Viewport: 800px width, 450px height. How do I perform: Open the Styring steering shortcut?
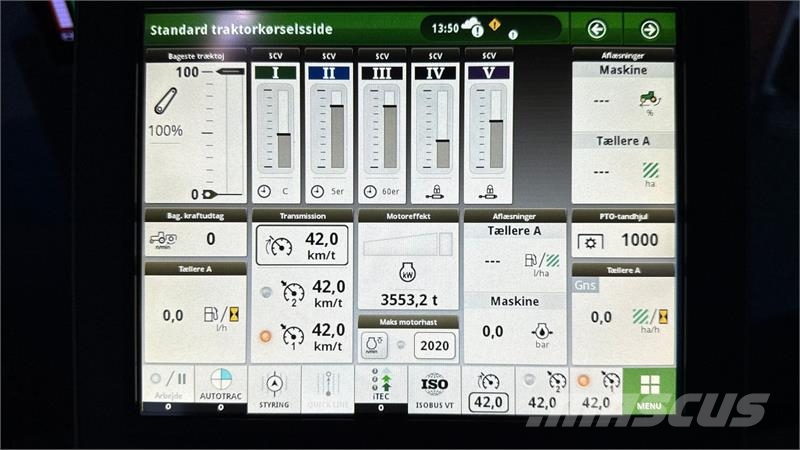[x=274, y=389]
